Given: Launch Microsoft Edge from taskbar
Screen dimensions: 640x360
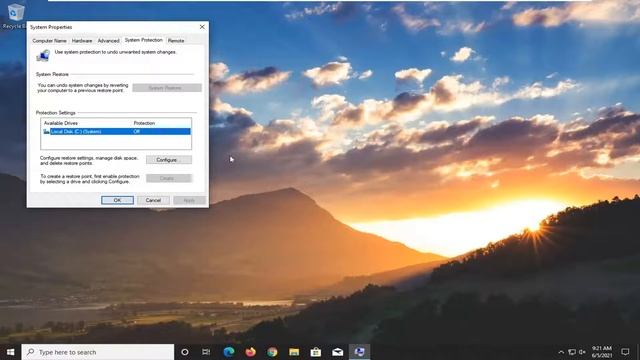Looking at the screenshot, I should [229, 352].
